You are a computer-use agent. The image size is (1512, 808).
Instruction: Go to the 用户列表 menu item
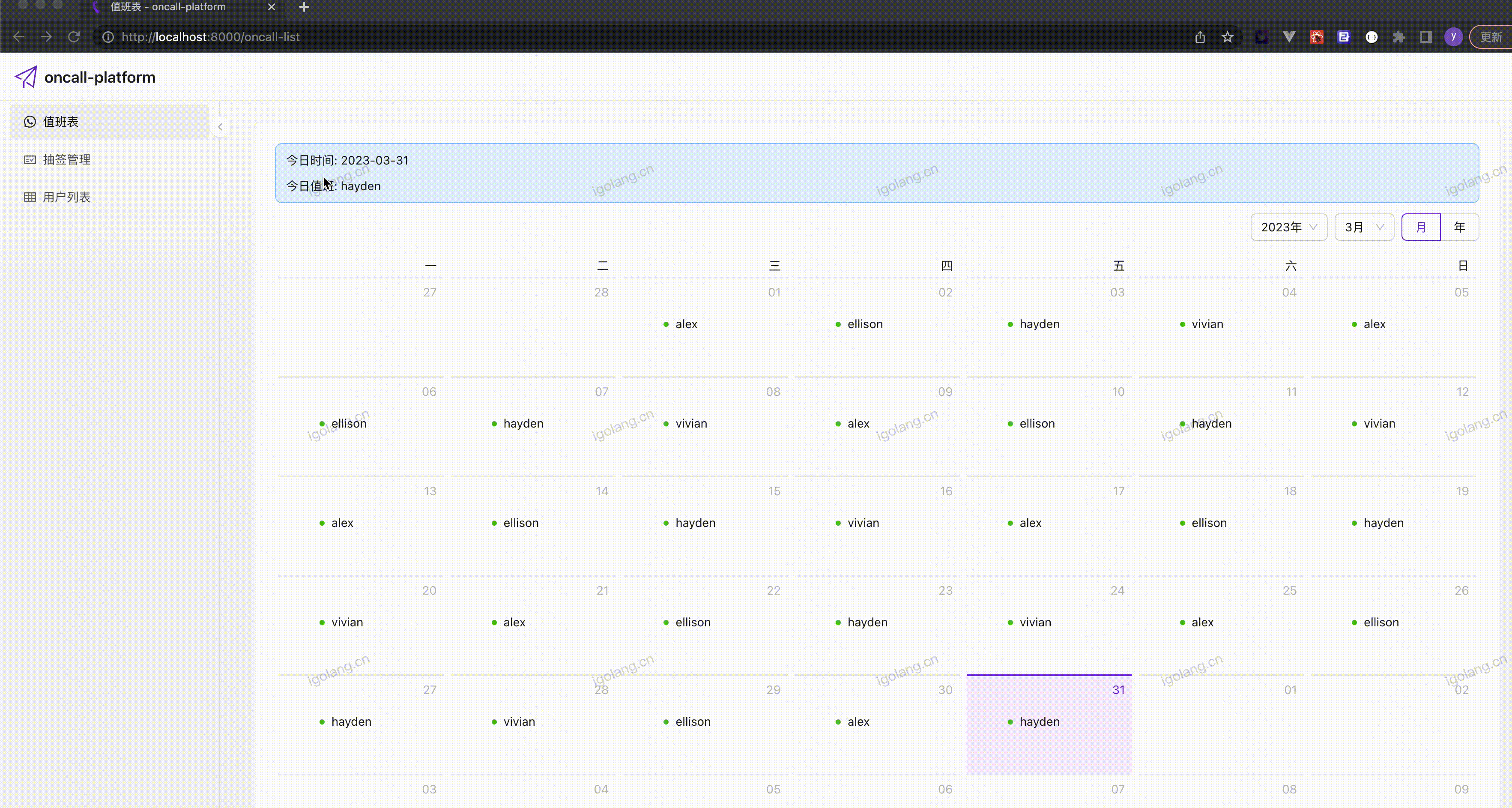pyautogui.click(x=66, y=197)
